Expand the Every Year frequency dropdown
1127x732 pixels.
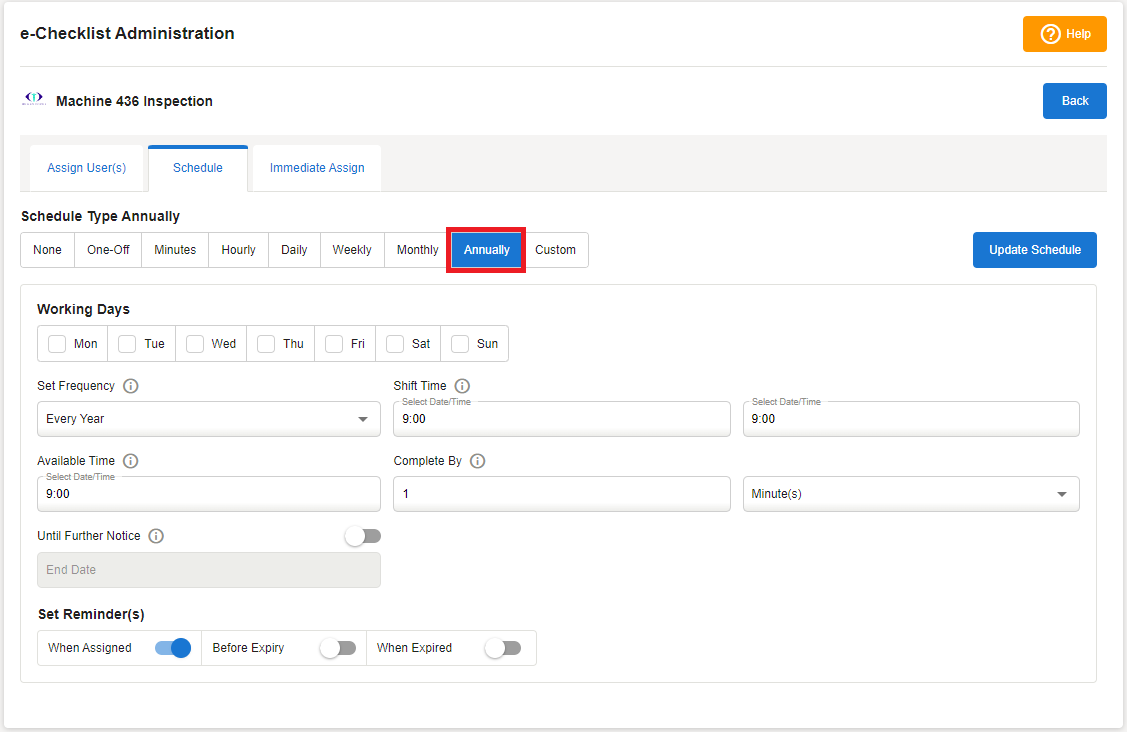tap(208, 419)
